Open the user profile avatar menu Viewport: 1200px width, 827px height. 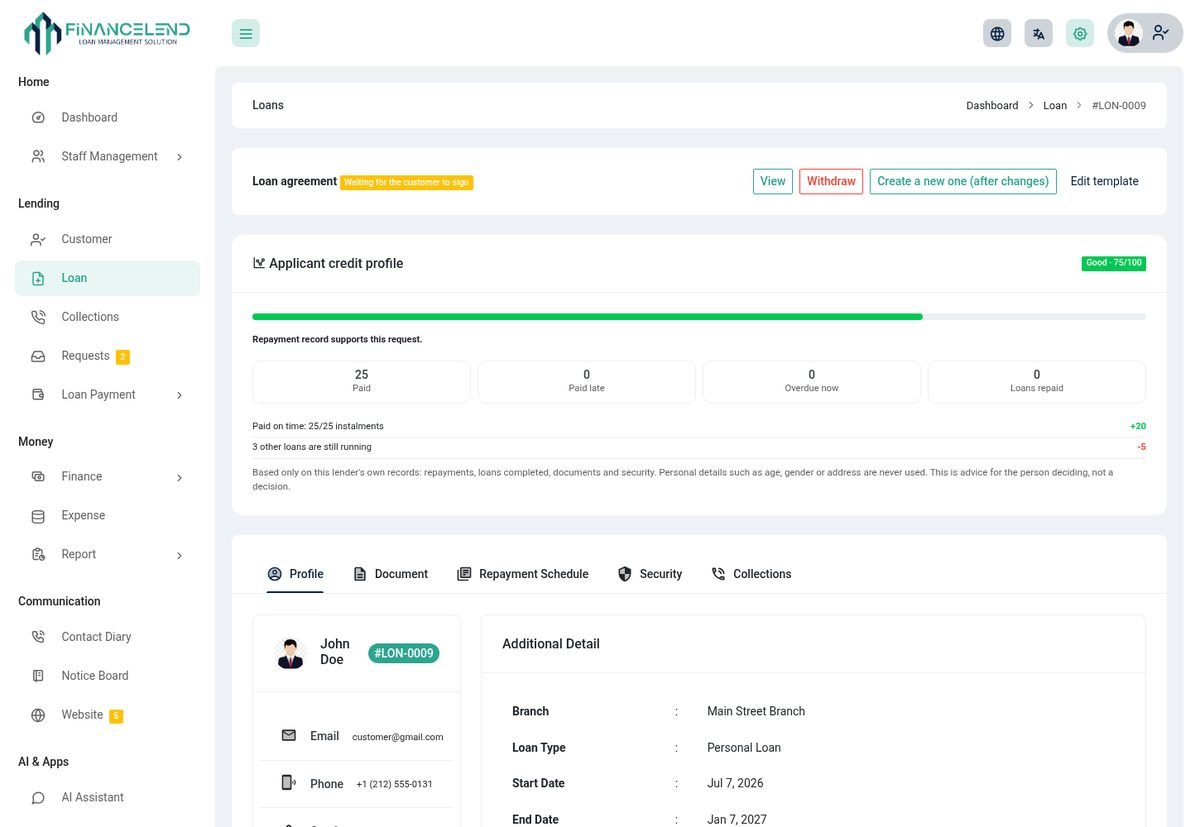(x=1145, y=33)
